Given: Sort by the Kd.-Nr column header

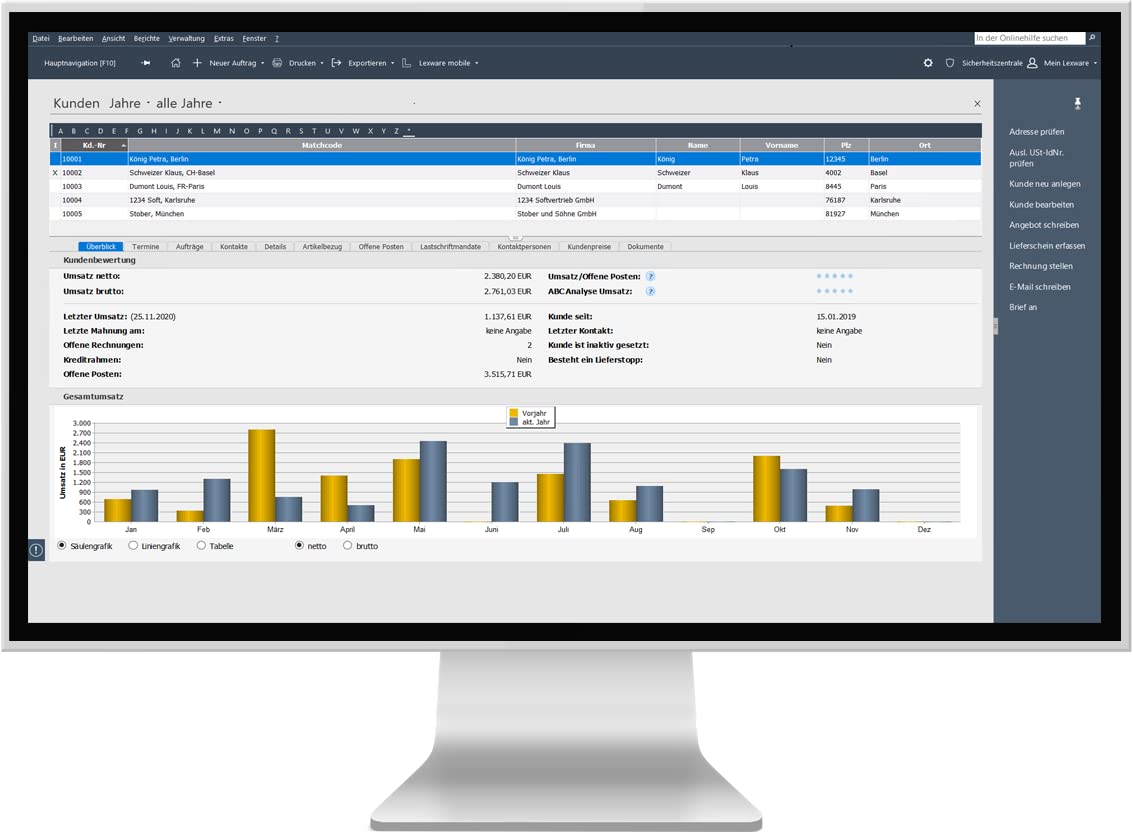Looking at the screenshot, I should coord(94,145).
